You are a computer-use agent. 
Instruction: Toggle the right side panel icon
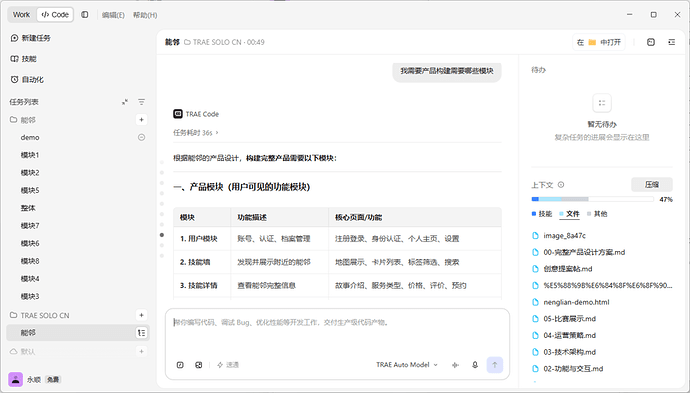pos(672,42)
